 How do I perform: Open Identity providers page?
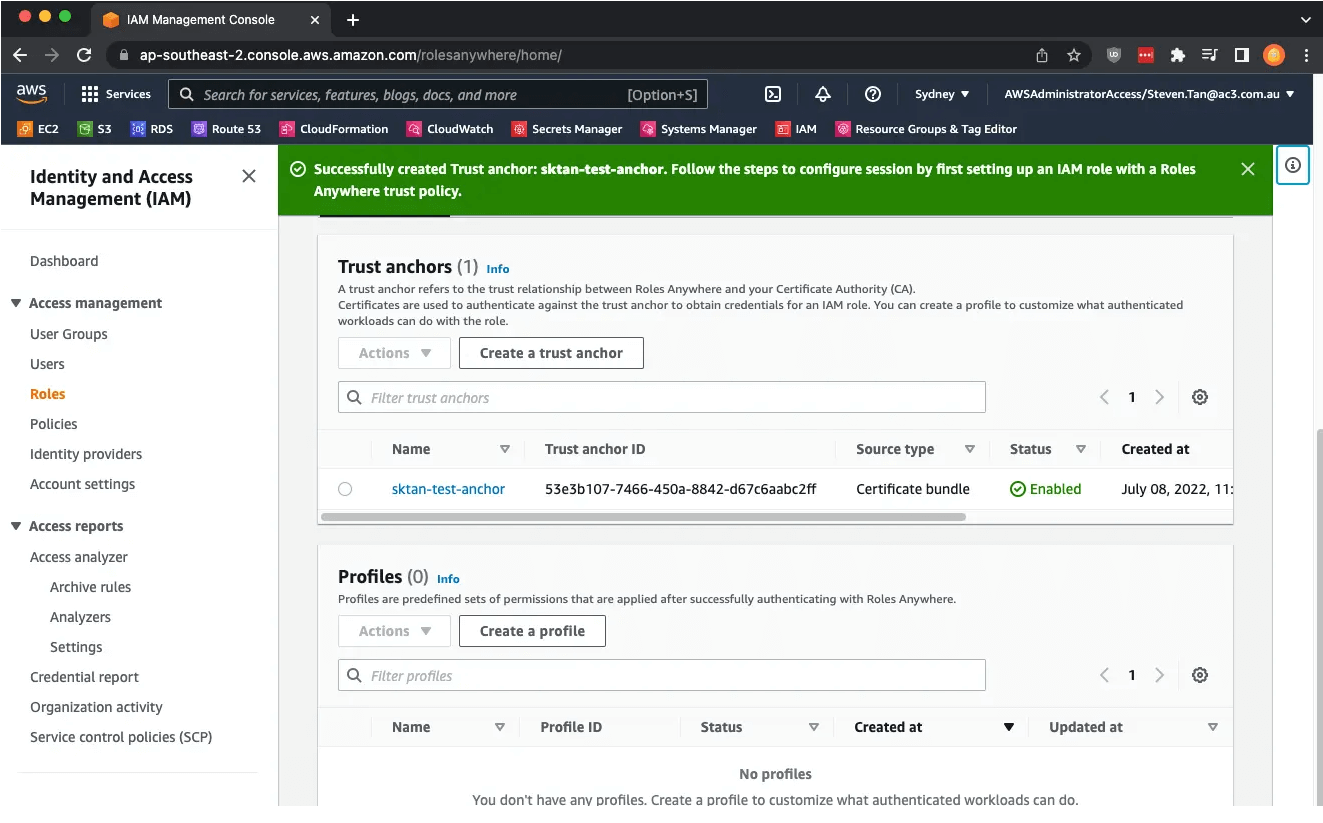click(86, 454)
